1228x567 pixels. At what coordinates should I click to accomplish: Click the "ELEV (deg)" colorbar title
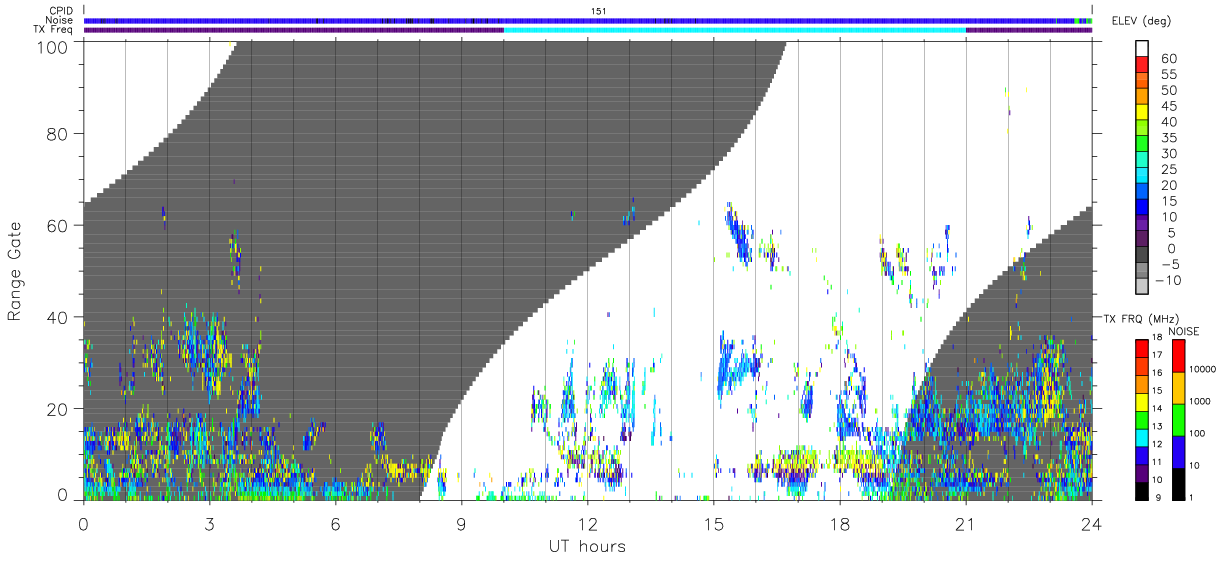click(x=1141, y=21)
